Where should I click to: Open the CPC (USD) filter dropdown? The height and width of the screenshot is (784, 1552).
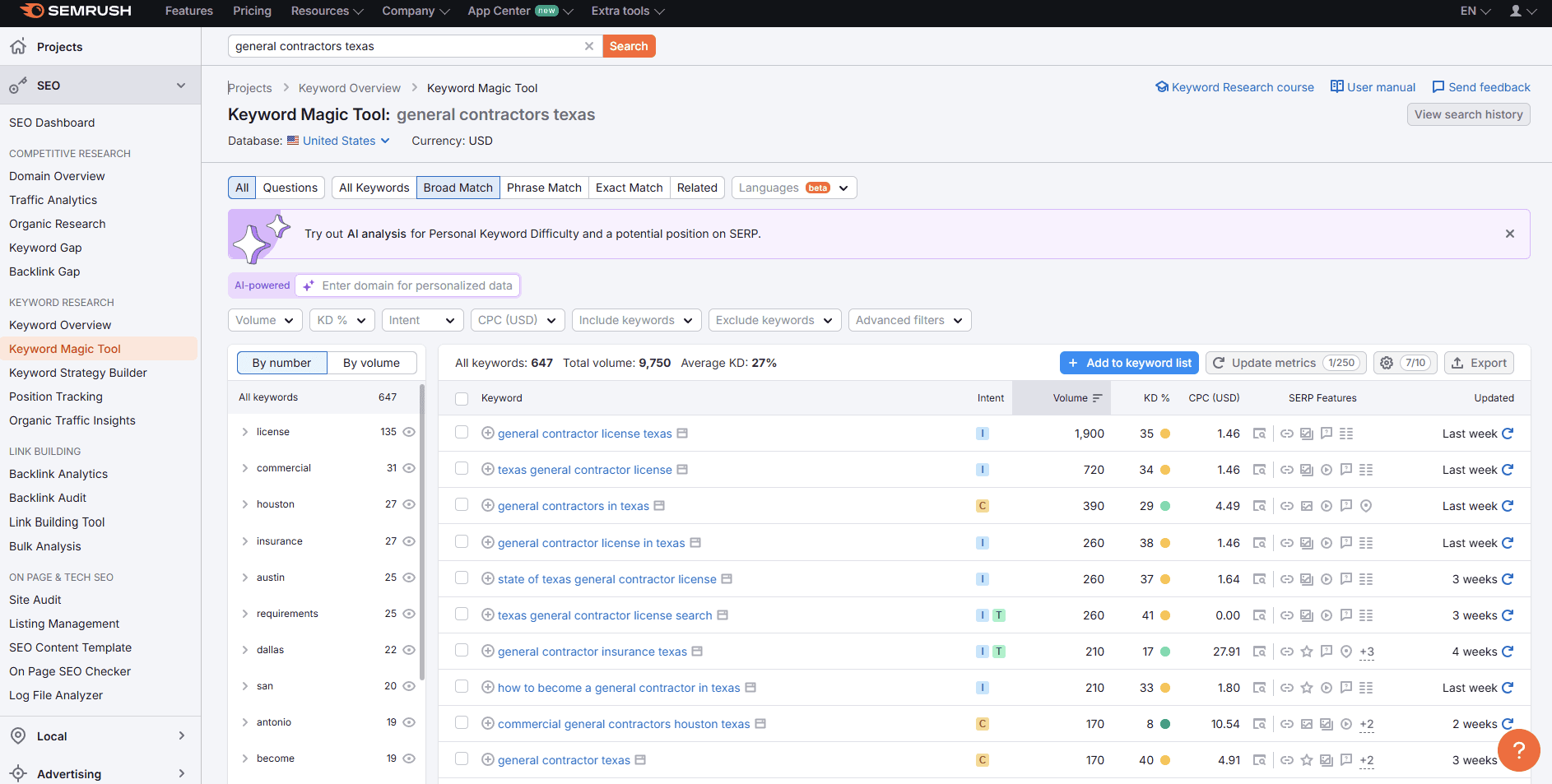click(518, 320)
